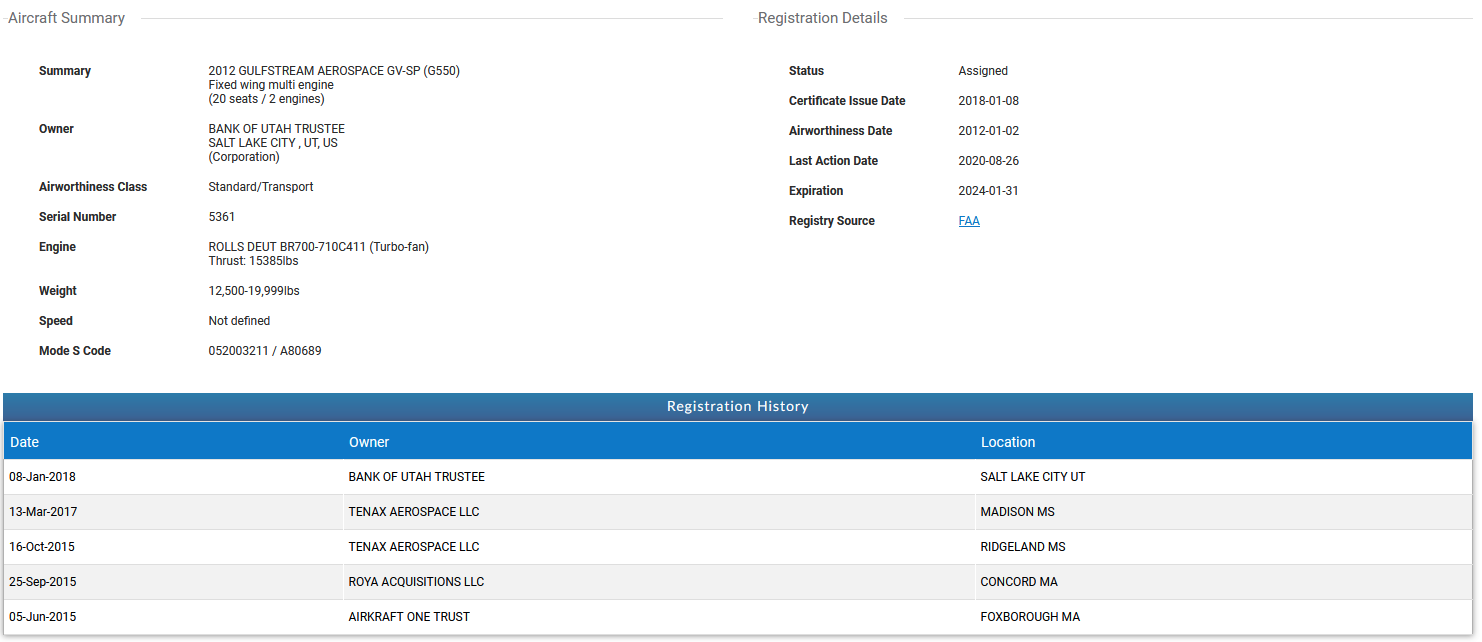Click the Registration Details section heading

(823, 18)
